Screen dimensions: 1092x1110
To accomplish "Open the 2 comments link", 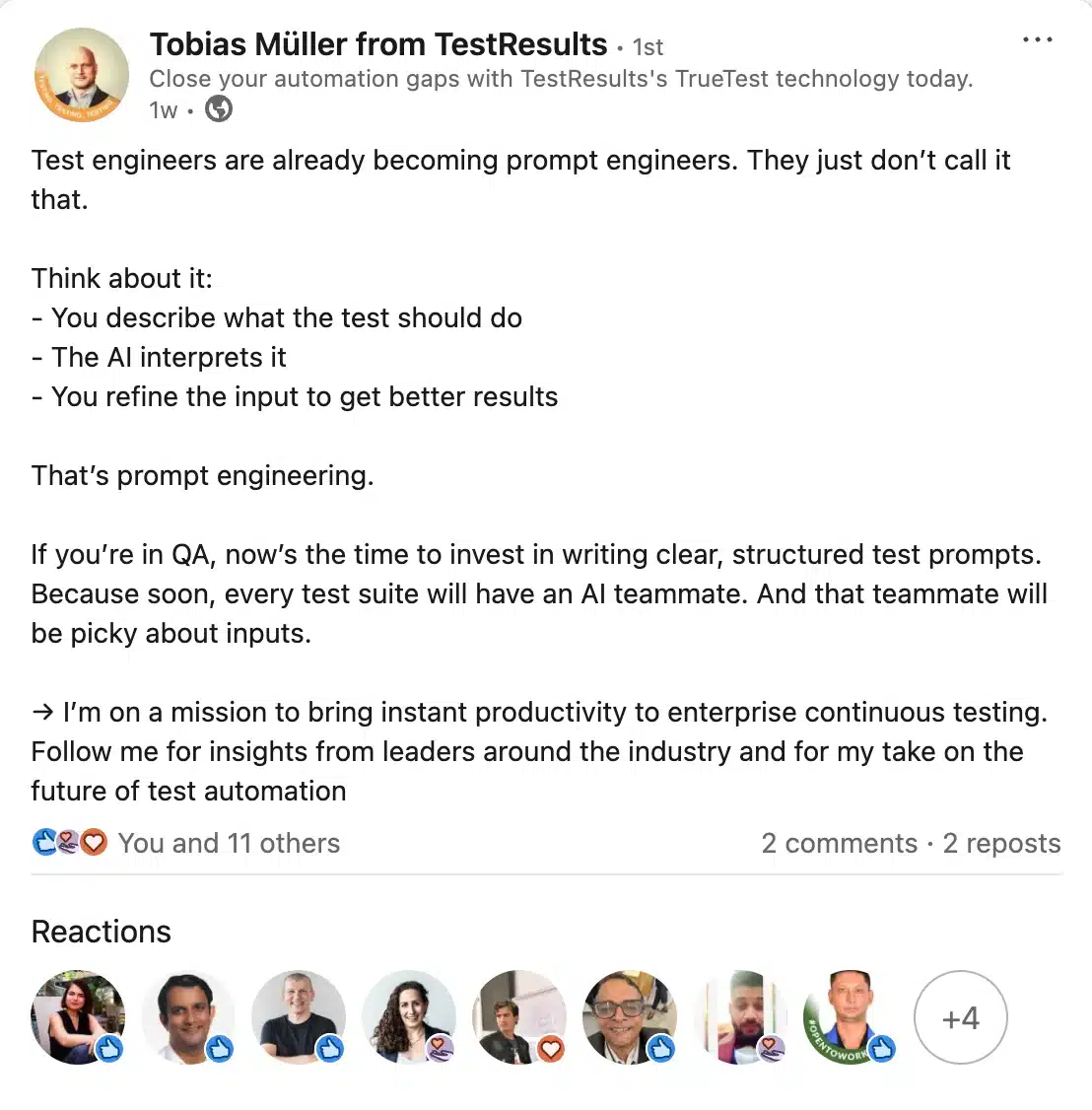I will pyautogui.click(x=840, y=843).
